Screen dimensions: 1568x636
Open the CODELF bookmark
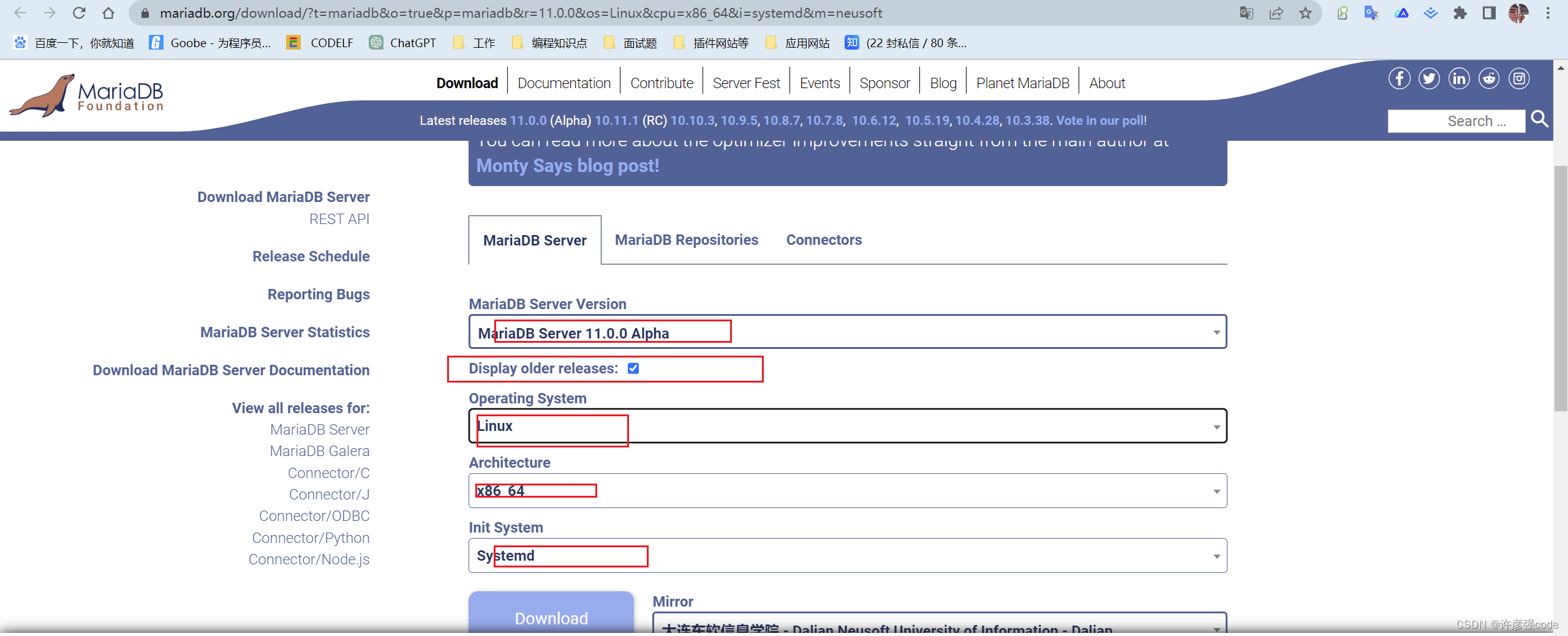coord(320,43)
